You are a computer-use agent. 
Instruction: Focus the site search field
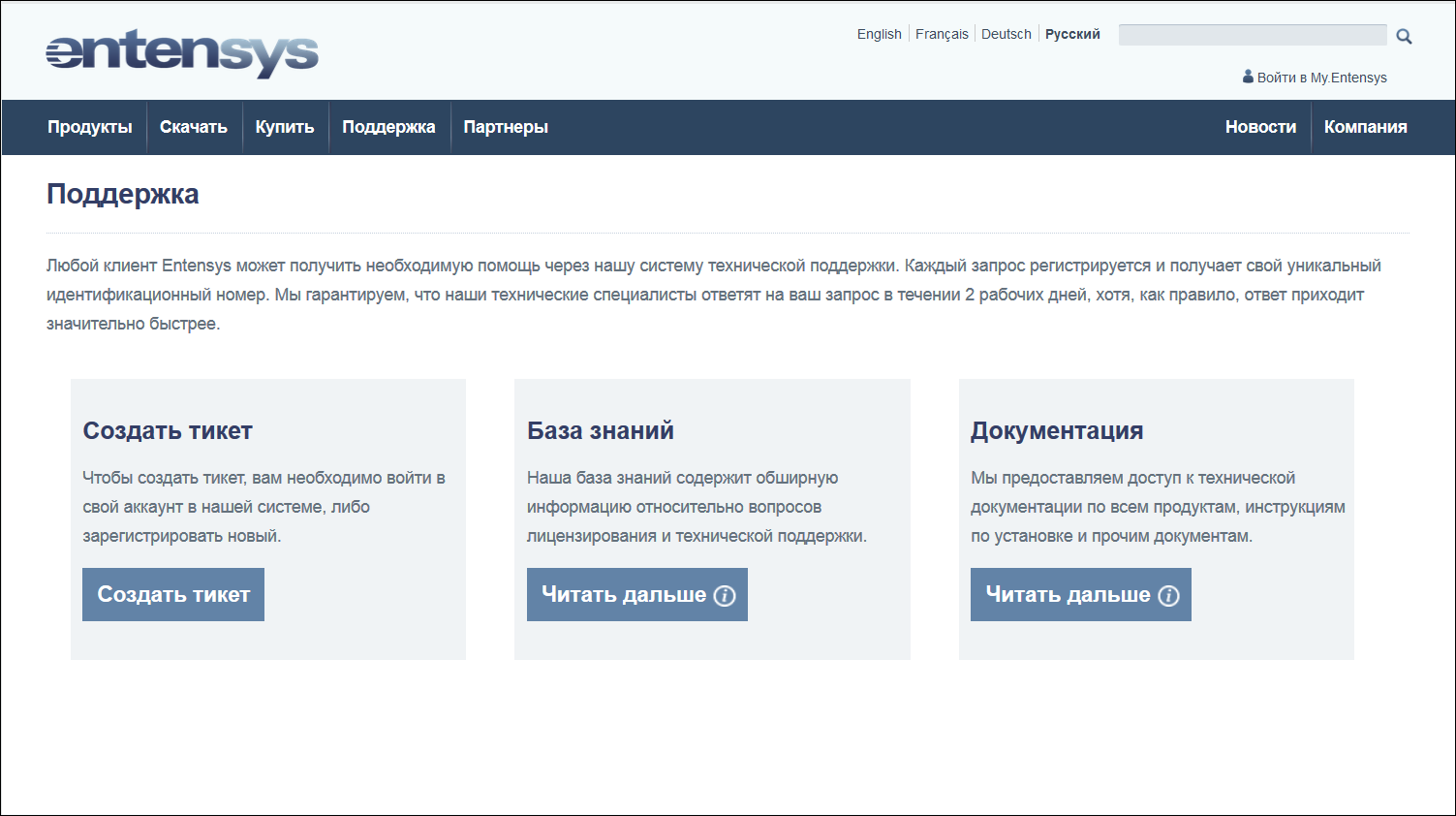(1253, 35)
